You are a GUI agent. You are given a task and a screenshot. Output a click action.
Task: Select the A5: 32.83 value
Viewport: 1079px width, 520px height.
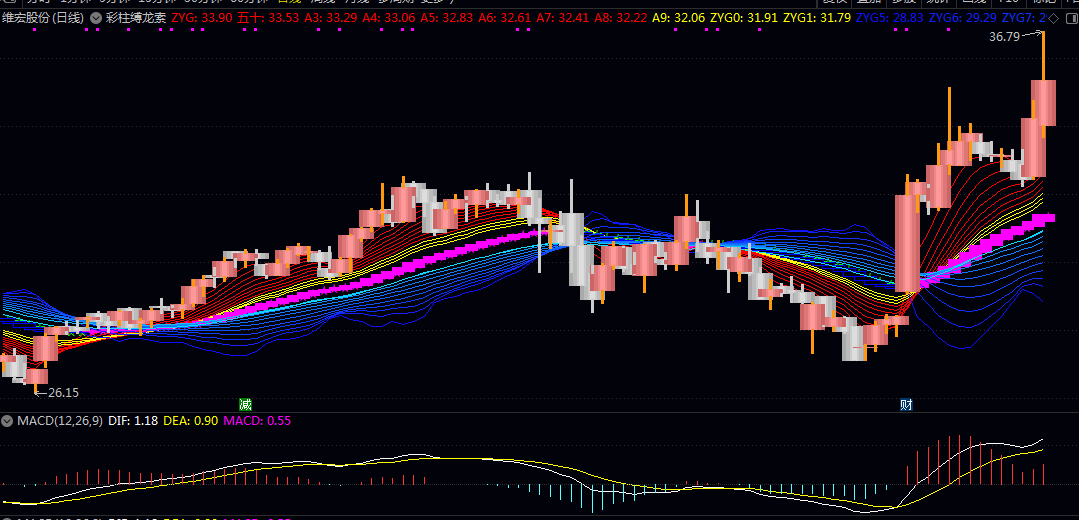447,18
